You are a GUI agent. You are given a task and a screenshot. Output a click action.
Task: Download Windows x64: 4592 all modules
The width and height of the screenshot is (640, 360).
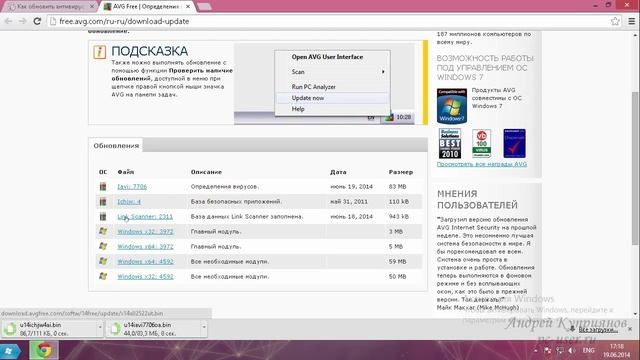[x=145, y=262]
